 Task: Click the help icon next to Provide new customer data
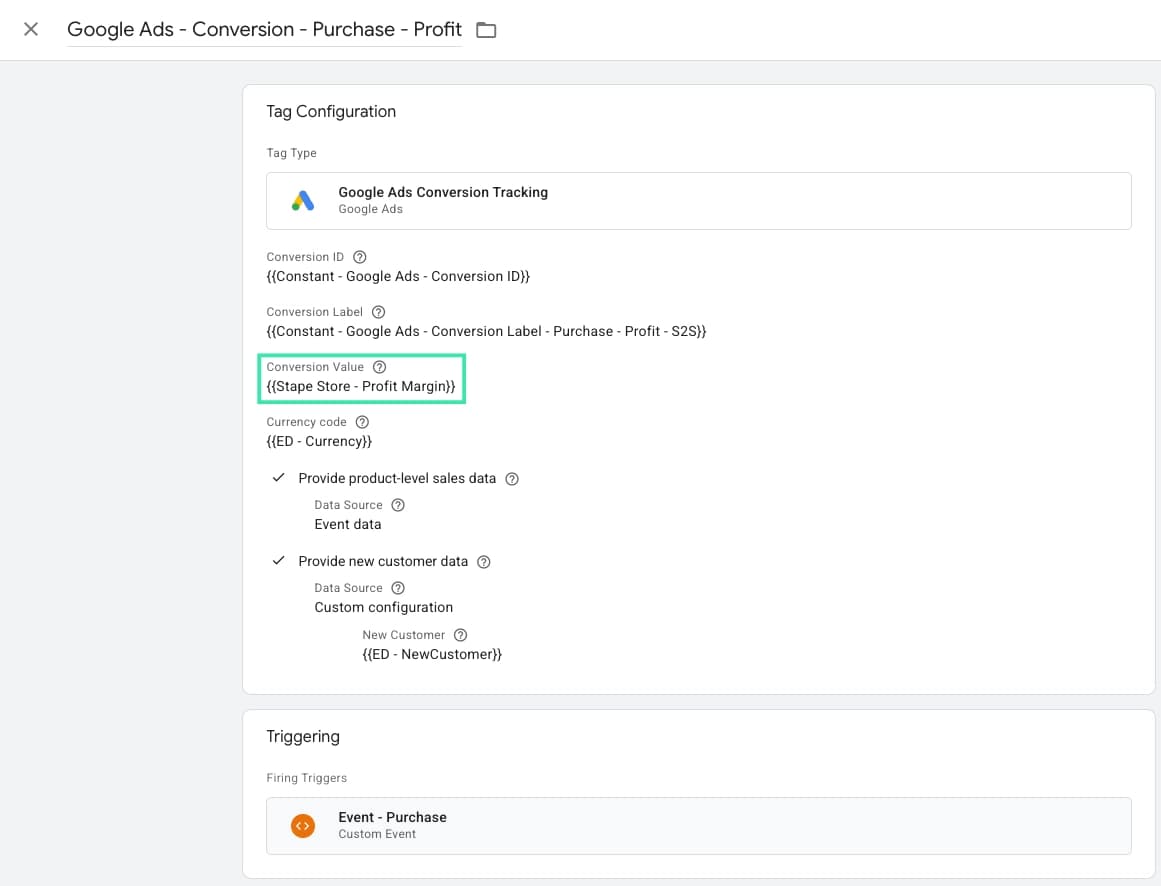(x=484, y=561)
